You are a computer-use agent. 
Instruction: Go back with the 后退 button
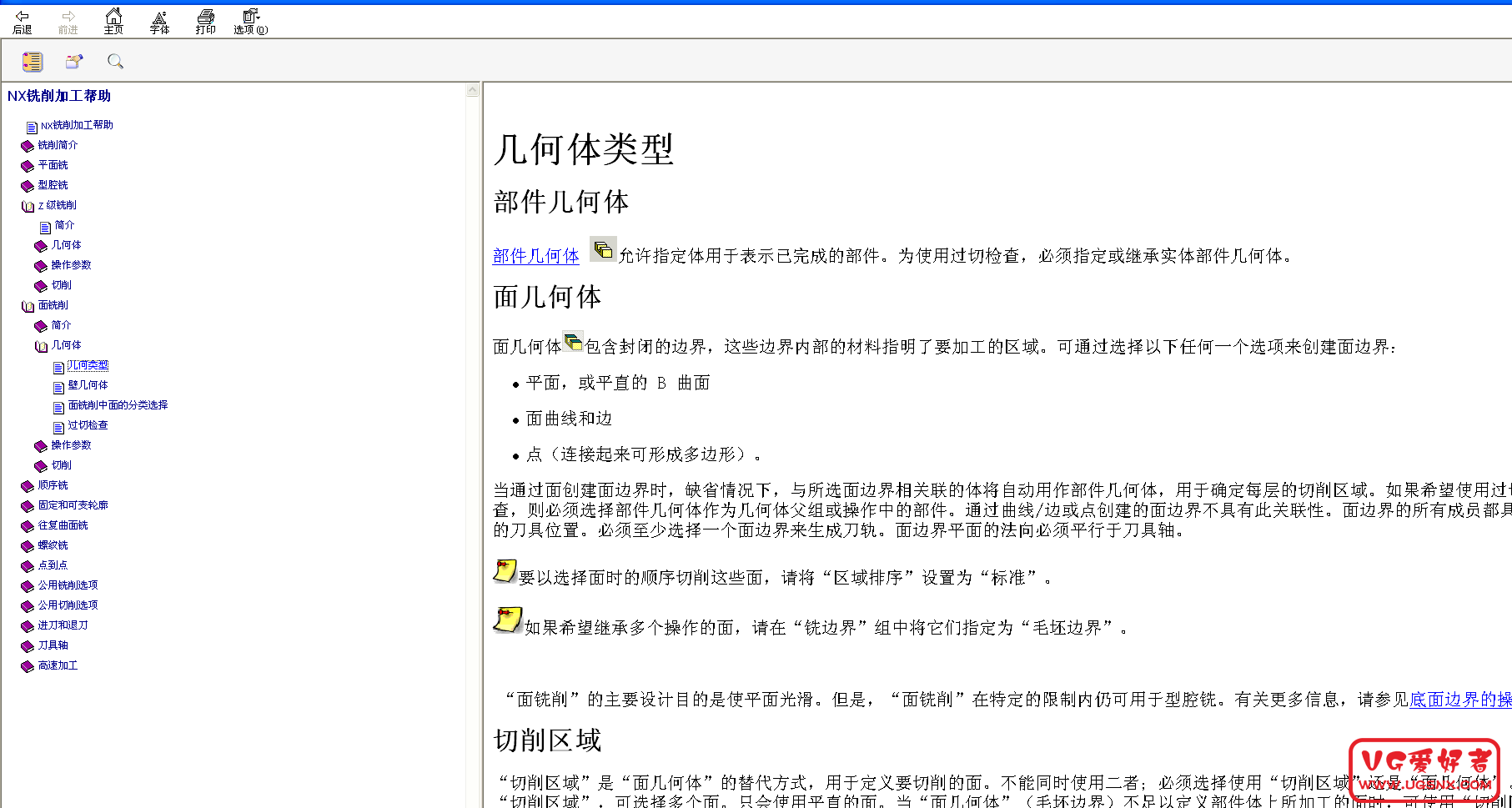point(23,22)
